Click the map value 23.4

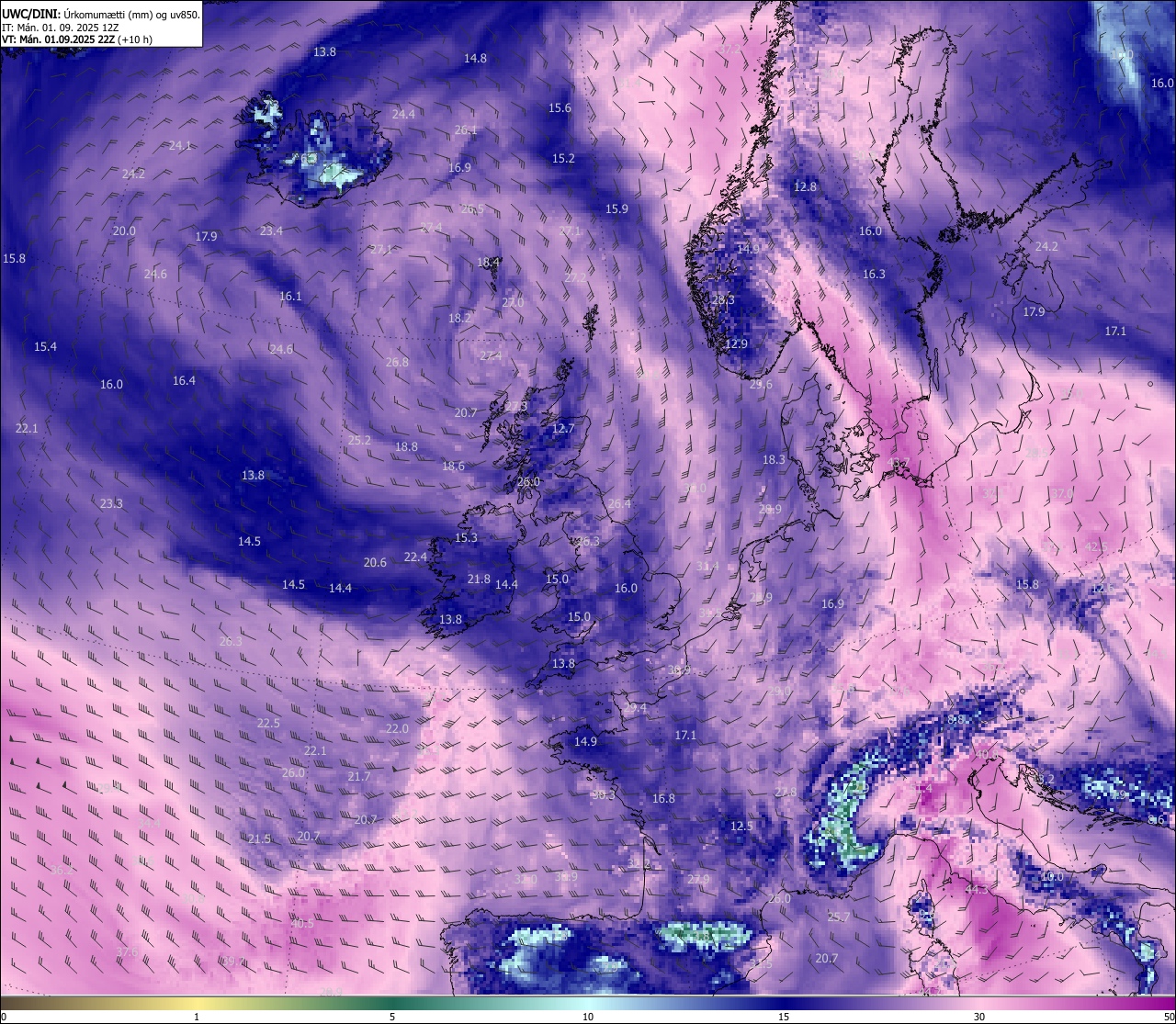[271, 231]
